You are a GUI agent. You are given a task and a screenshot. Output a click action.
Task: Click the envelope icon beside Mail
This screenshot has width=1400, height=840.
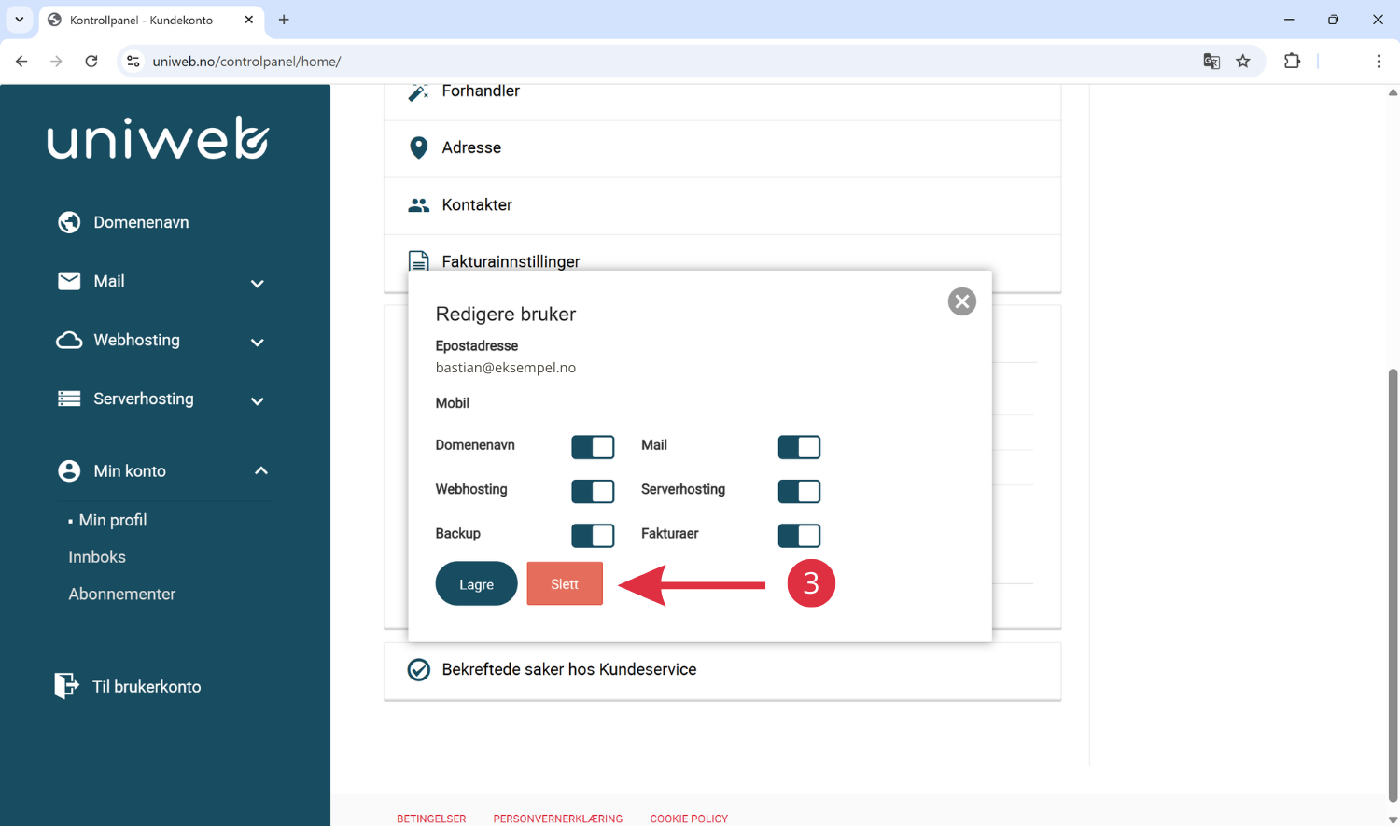69,281
